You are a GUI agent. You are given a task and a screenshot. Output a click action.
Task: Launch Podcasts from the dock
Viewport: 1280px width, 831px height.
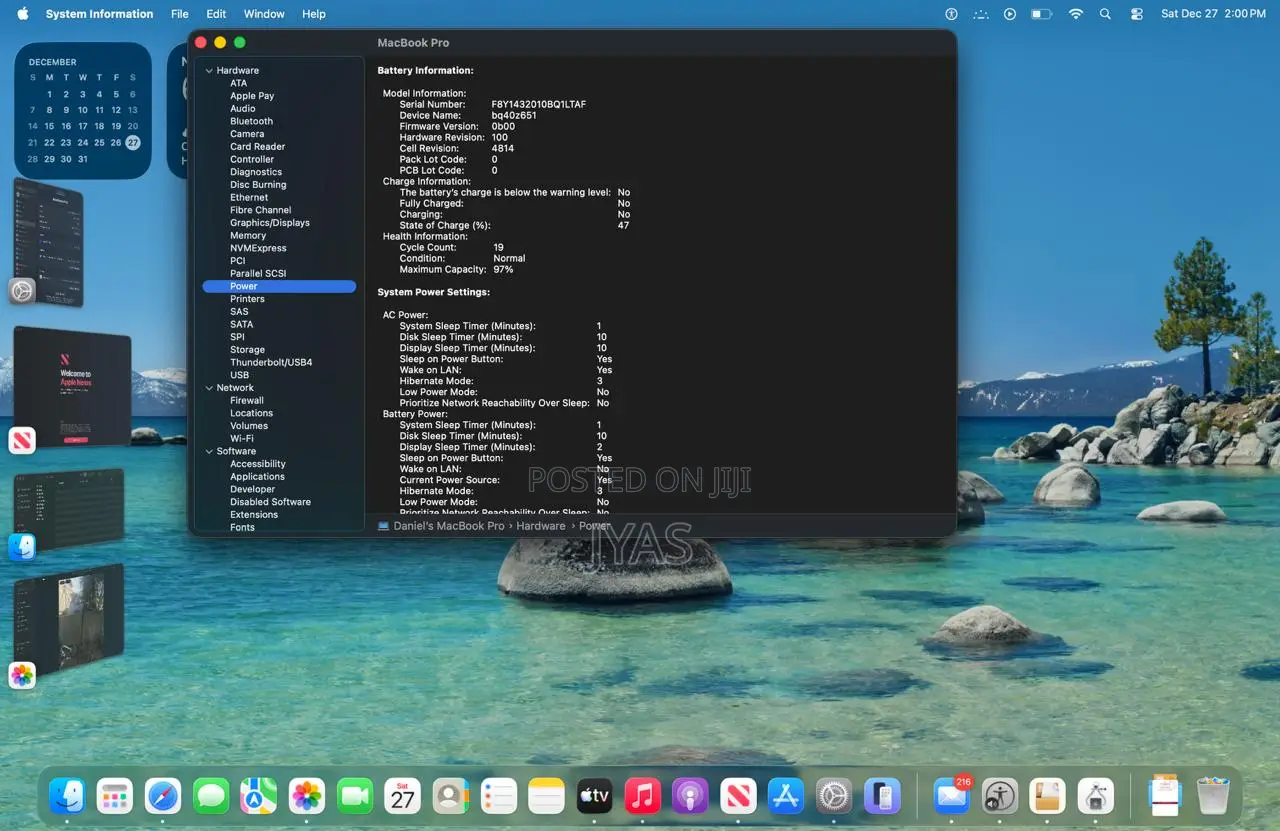(690, 796)
